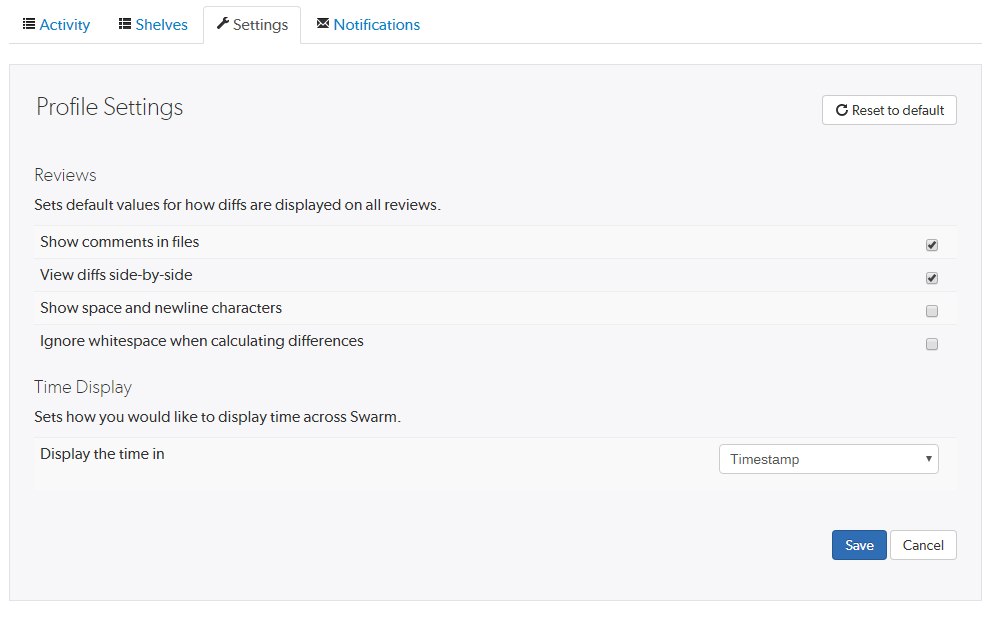Enable Show space and newline characters
This screenshot has width=994, height=617.
pyautogui.click(x=931, y=311)
